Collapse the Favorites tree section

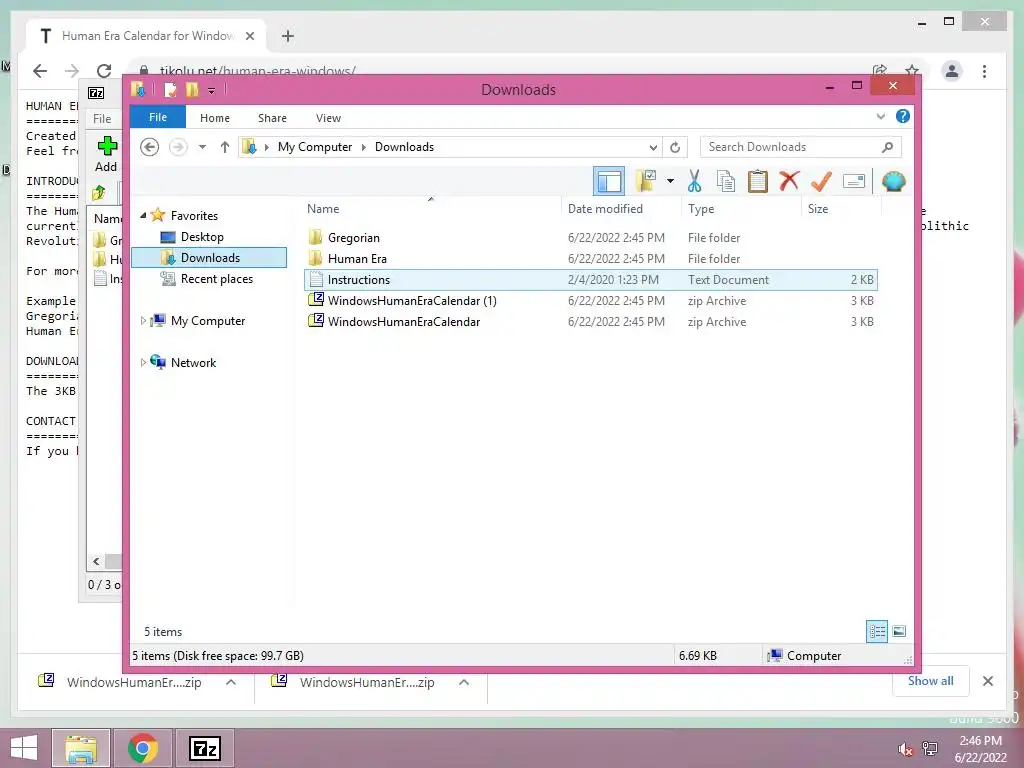click(x=143, y=216)
